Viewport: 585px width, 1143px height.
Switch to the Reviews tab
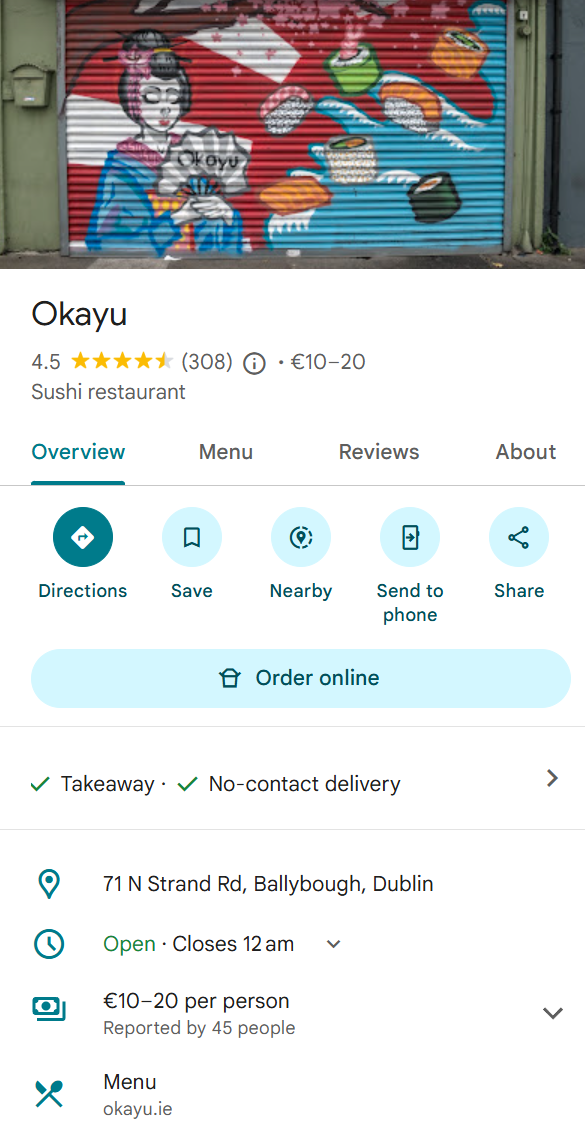[378, 452]
